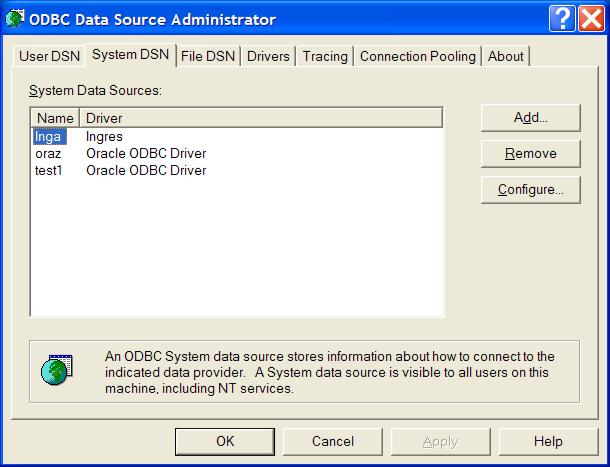The width and height of the screenshot is (610, 467).
Task: Go to the Drivers tab
Action: pos(268,56)
